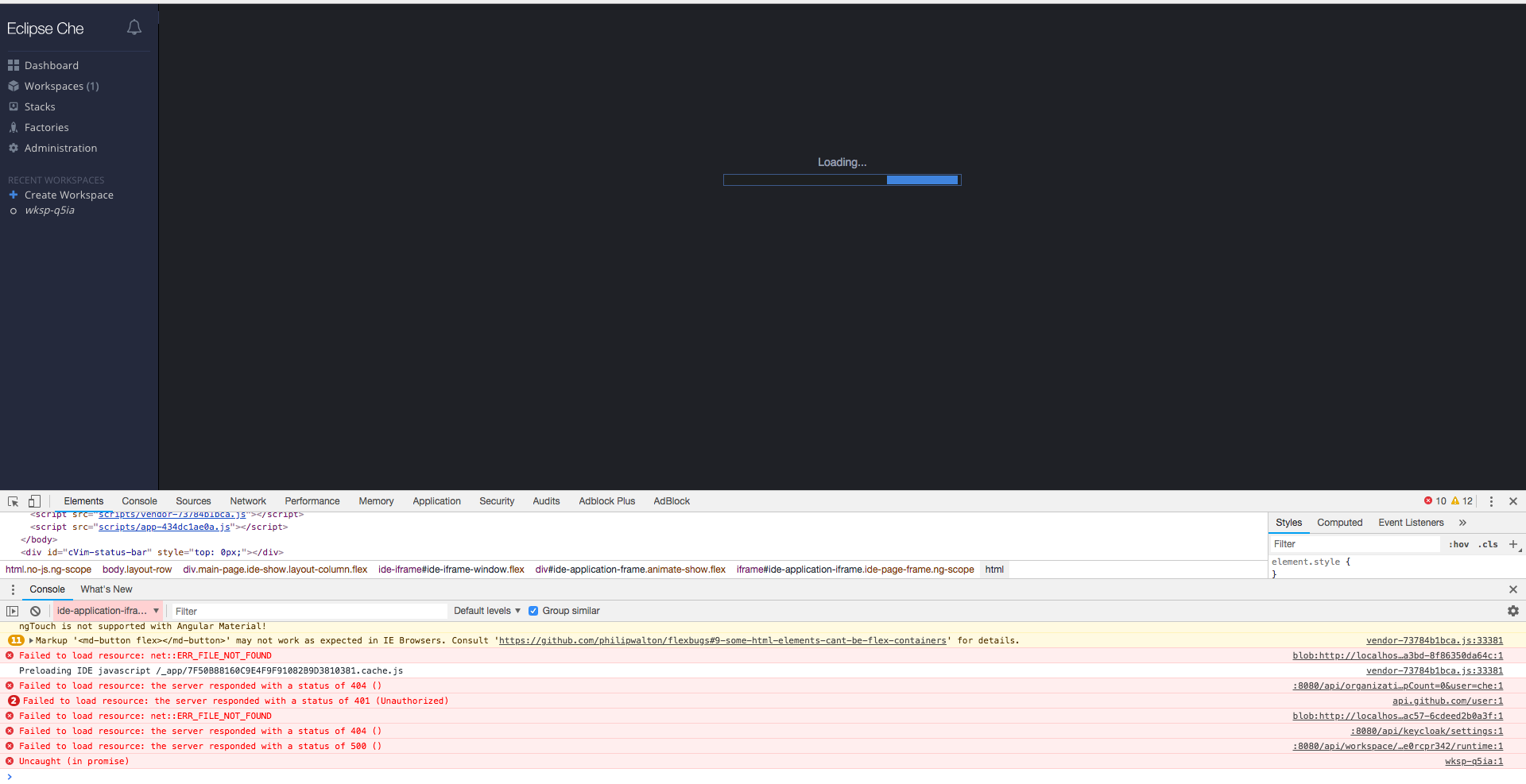Select iframe#ide-application-iframe breadcrumb
1526x784 pixels.
(855, 570)
